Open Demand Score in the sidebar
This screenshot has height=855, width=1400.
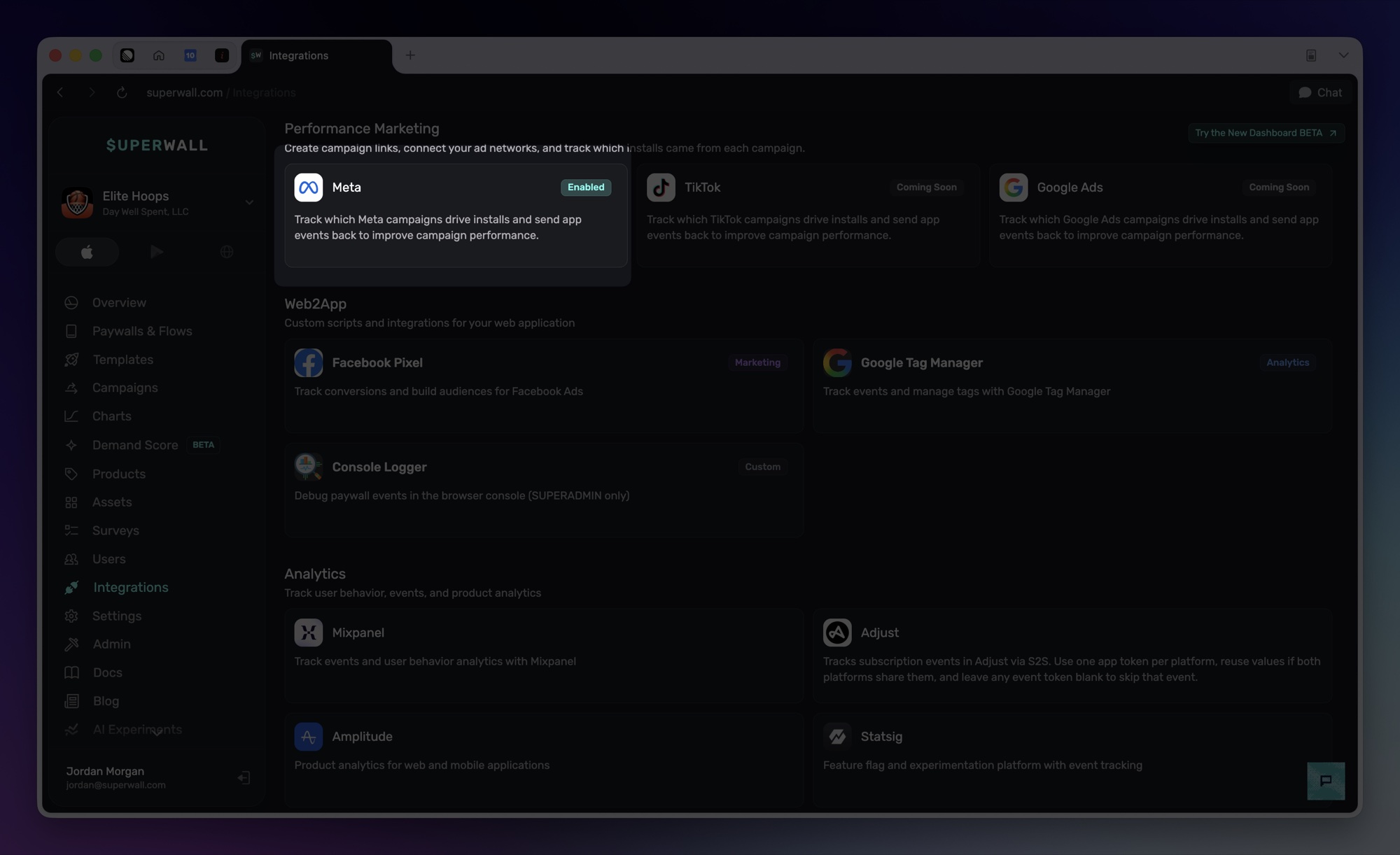pyautogui.click(x=135, y=445)
